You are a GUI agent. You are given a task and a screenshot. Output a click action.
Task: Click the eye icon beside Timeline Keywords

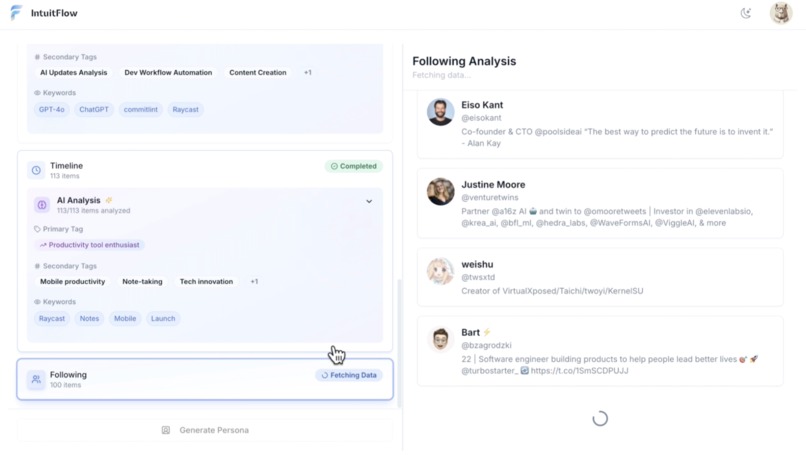click(37, 302)
